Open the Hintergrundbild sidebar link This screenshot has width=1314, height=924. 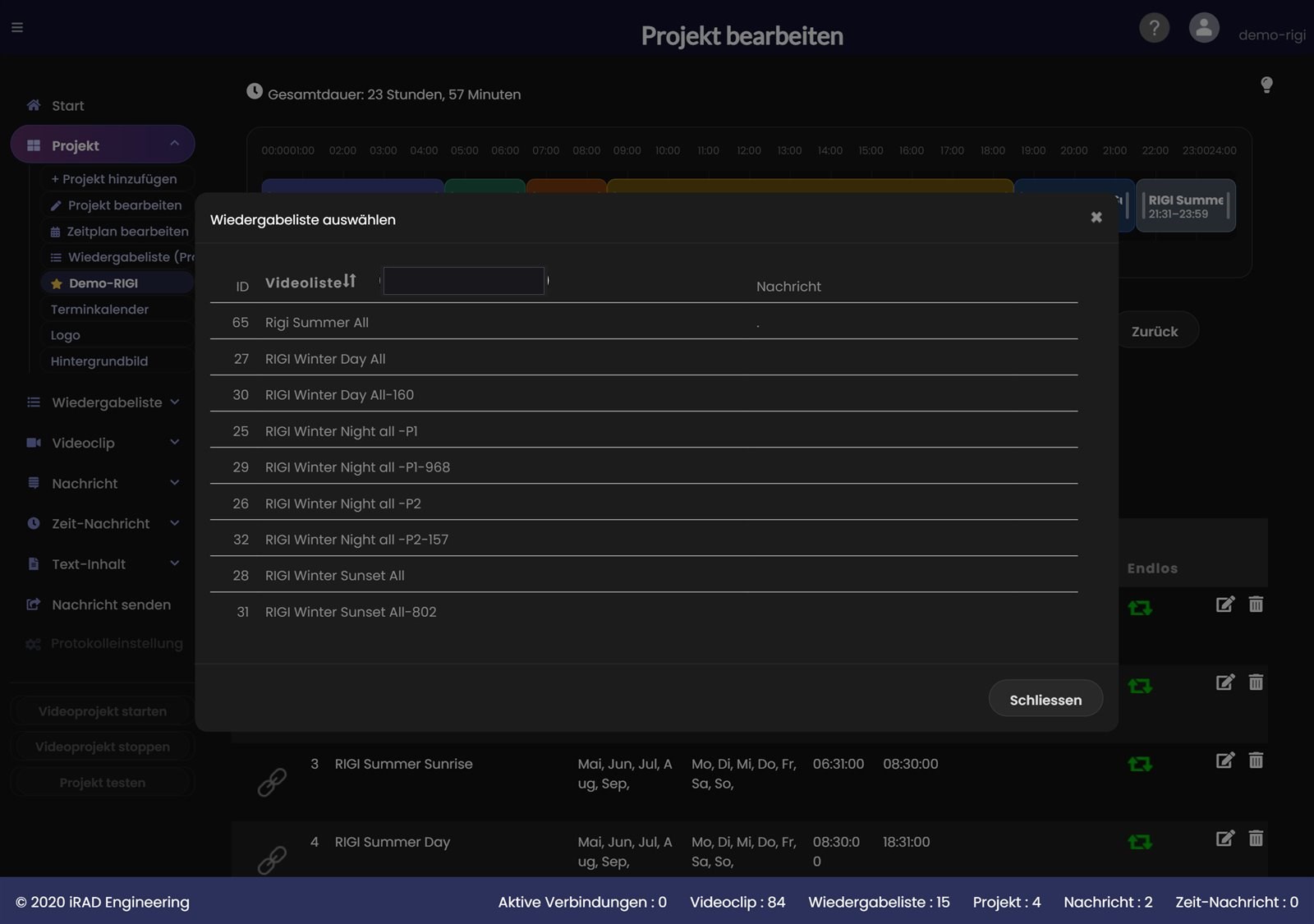[x=99, y=361]
